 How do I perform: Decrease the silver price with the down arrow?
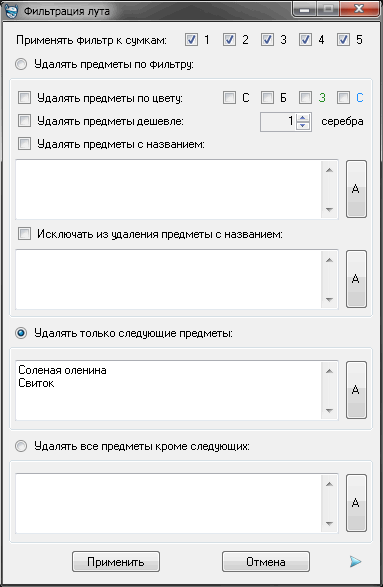coord(303,126)
